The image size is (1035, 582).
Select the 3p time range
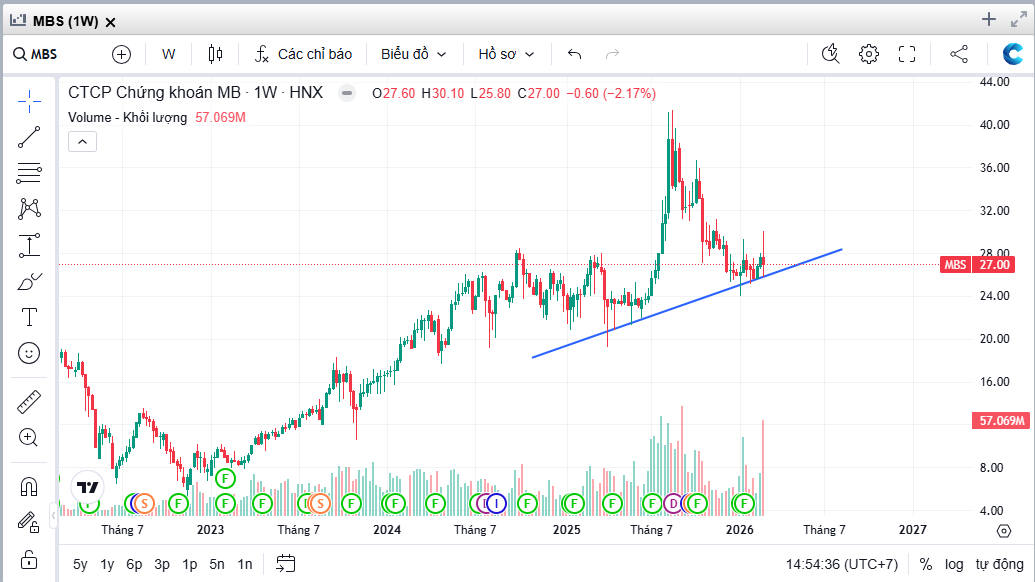[162, 564]
